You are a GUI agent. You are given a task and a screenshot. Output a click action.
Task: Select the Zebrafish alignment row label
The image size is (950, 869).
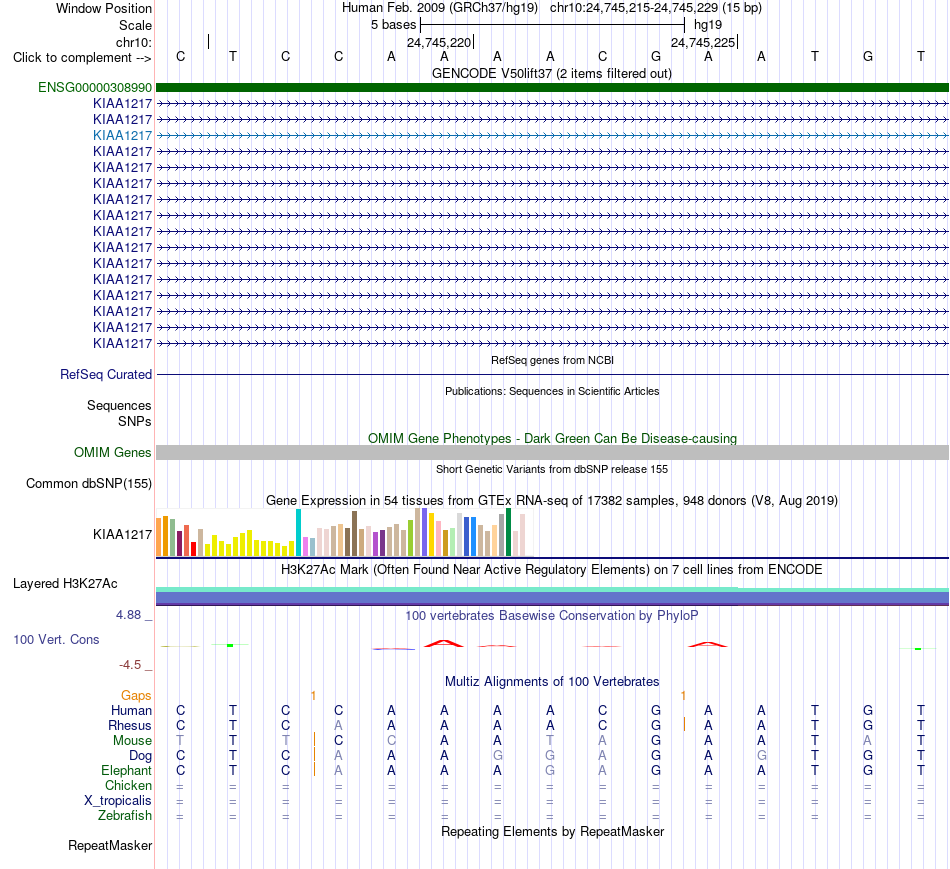click(x=125, y=816)
